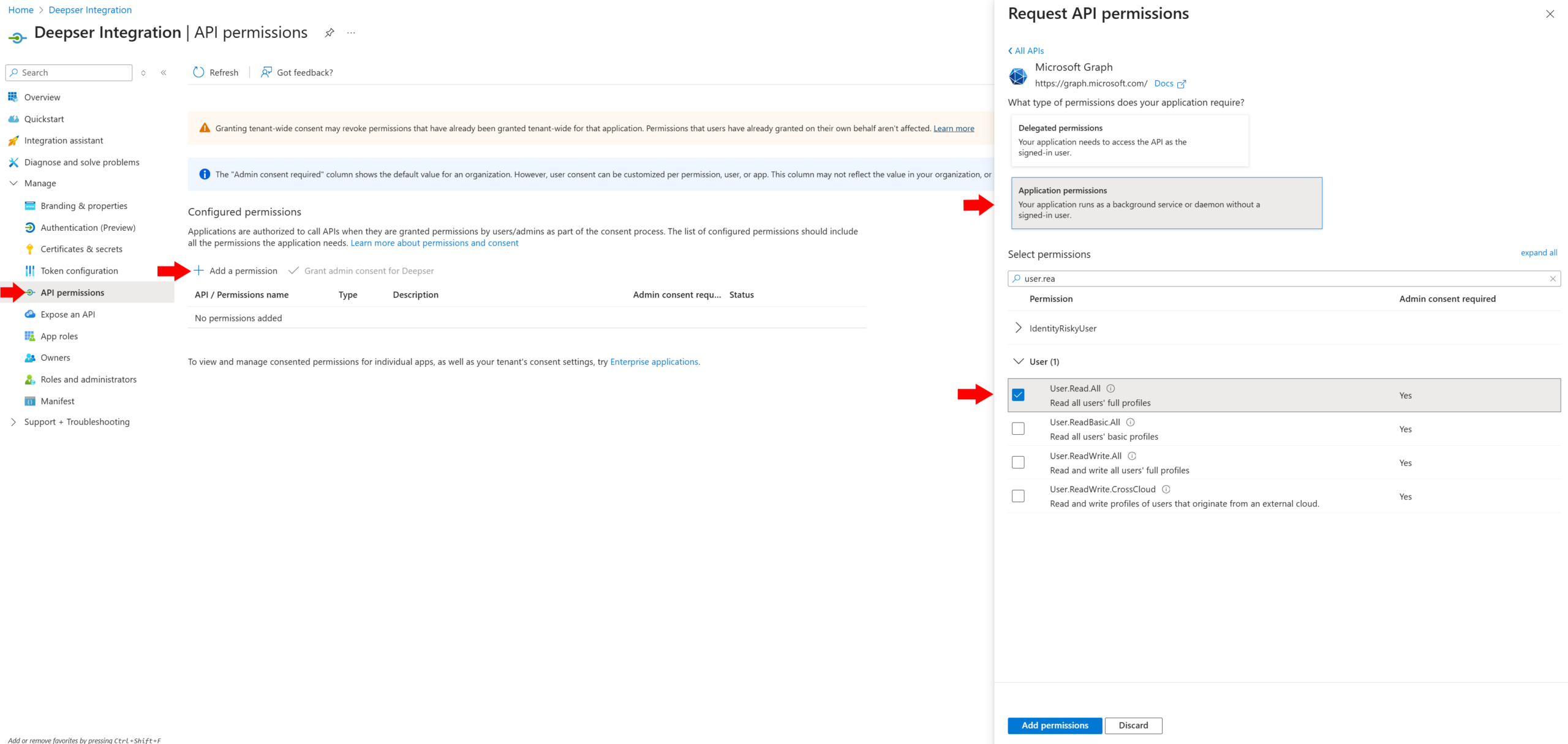Check the User.ReadWrite.All permission checkbox
The image size is (1568, 744).
point(1018,462)
